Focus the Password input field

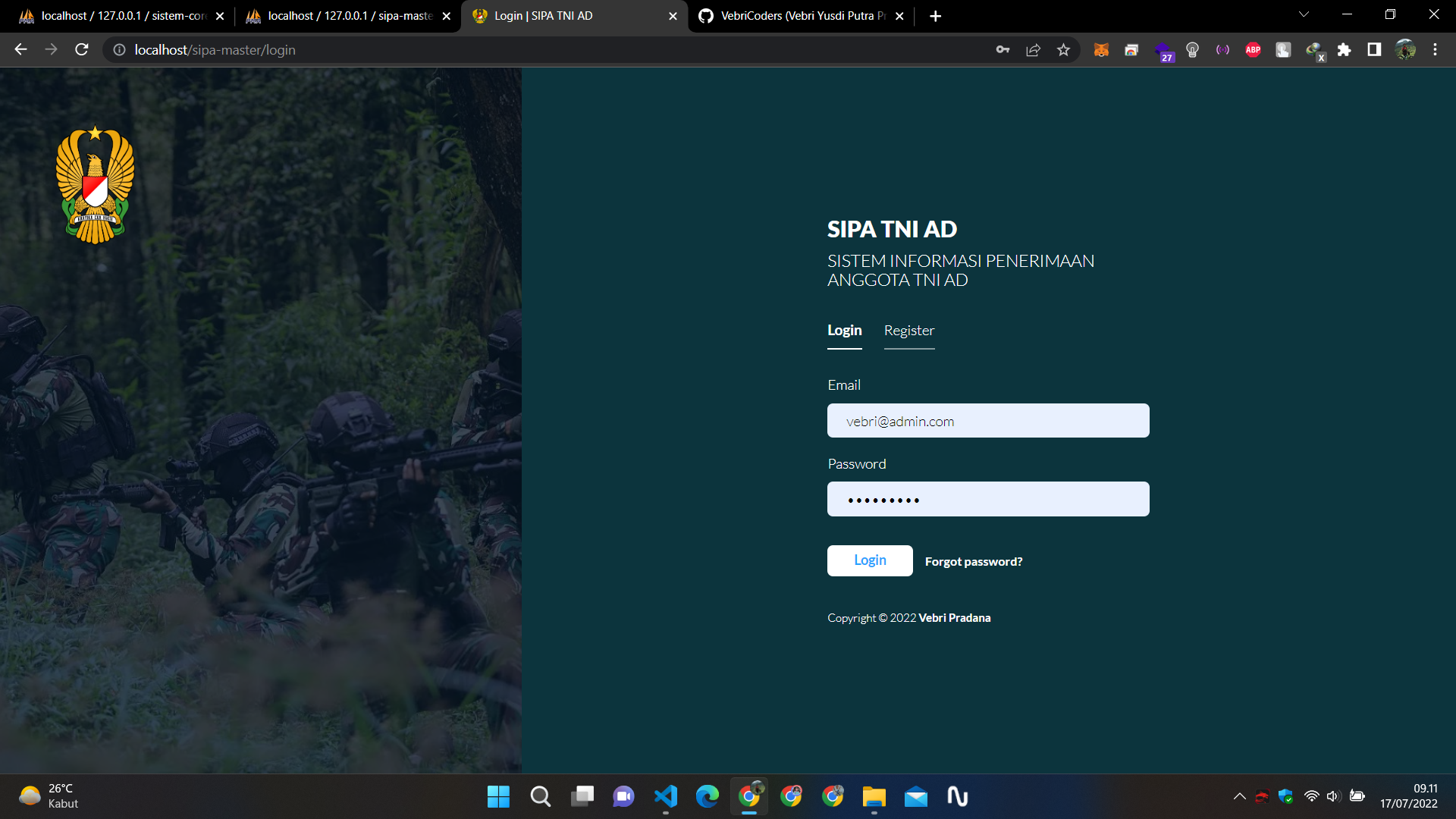pos(988,499)
